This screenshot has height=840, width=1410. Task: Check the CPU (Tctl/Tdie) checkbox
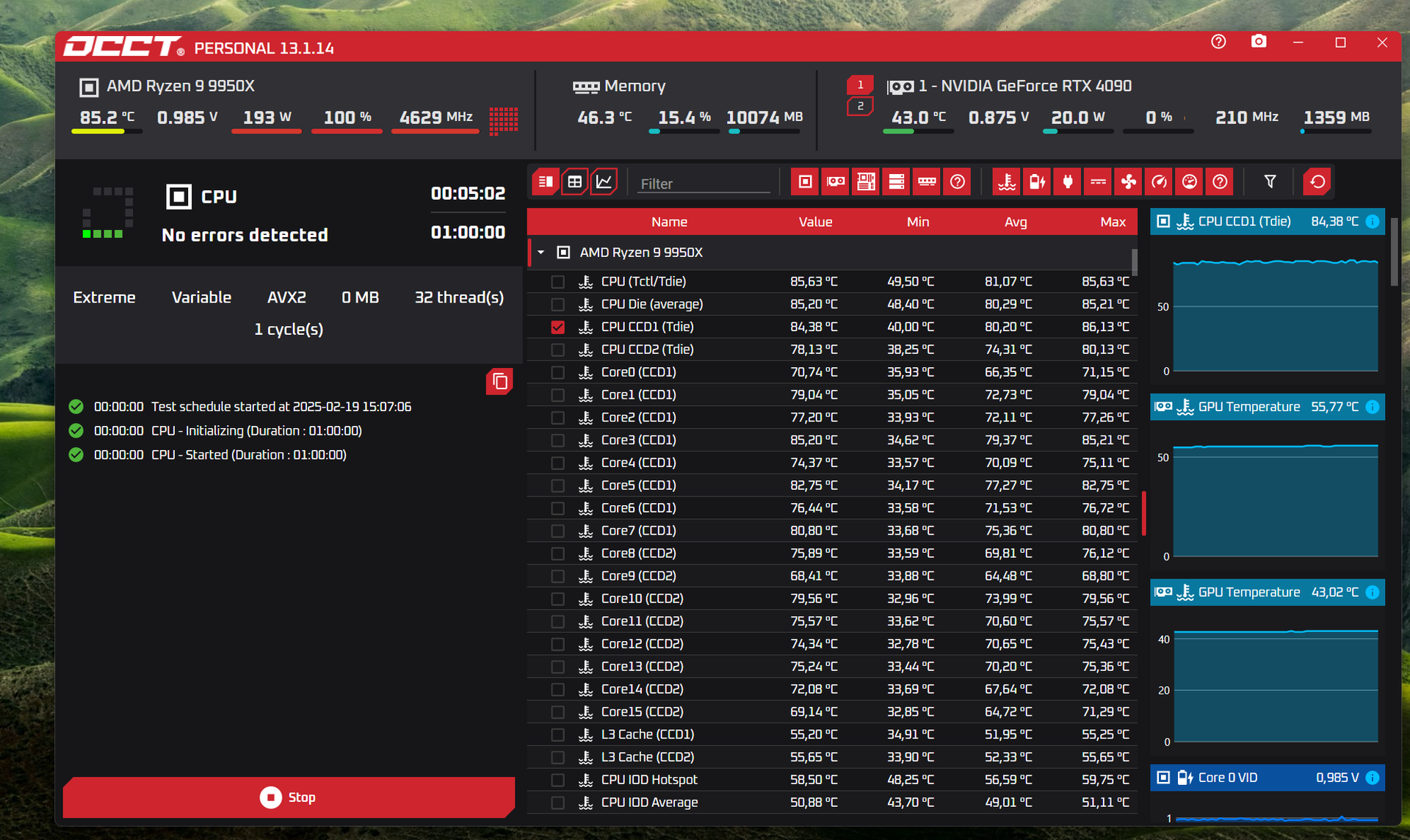pos(558,281)
